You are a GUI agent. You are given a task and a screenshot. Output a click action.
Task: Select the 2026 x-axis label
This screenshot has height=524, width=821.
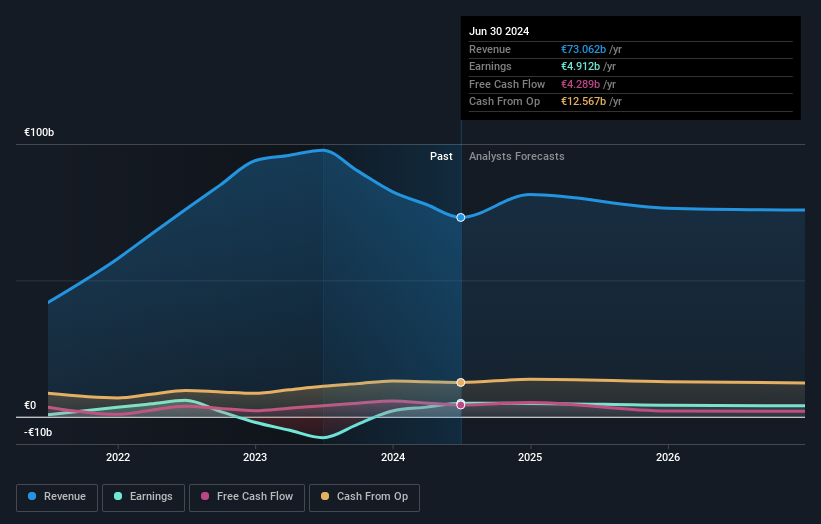click(x=668, y=457)
